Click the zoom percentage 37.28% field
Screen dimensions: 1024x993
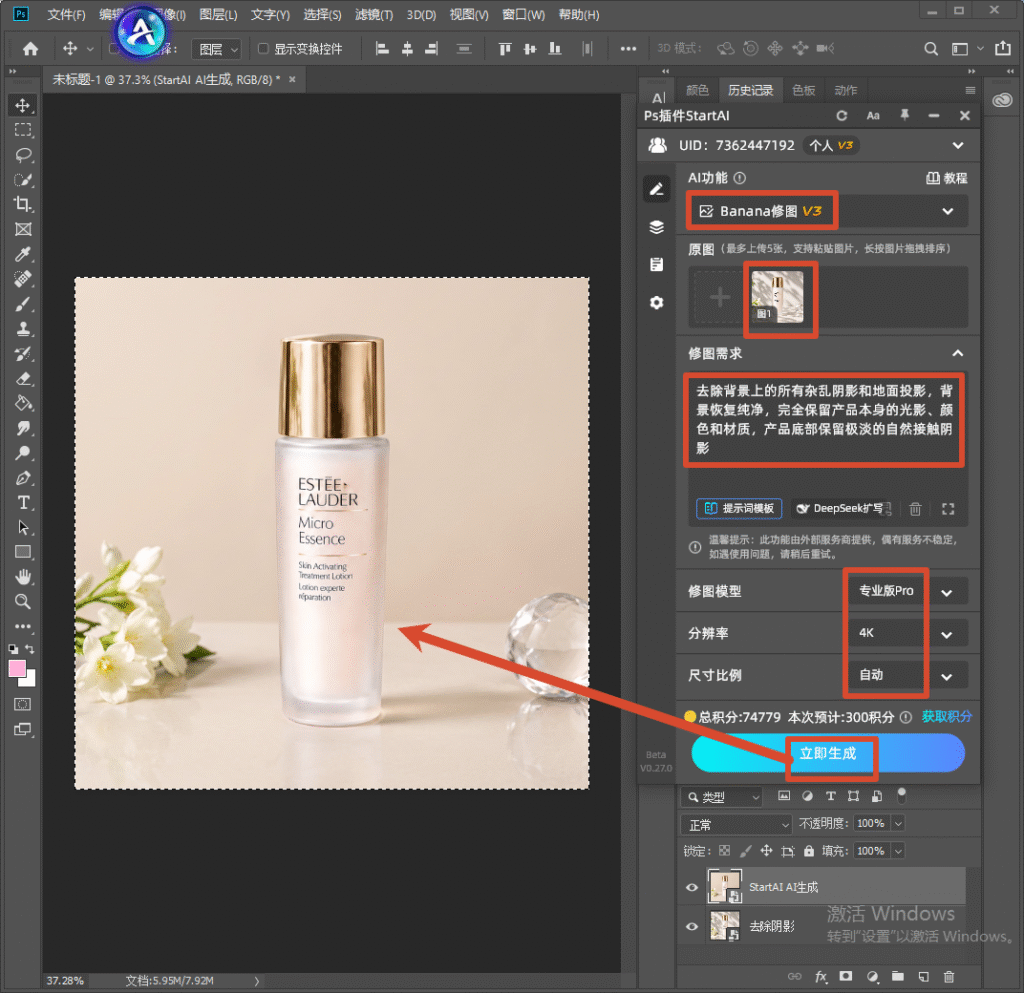65,981
